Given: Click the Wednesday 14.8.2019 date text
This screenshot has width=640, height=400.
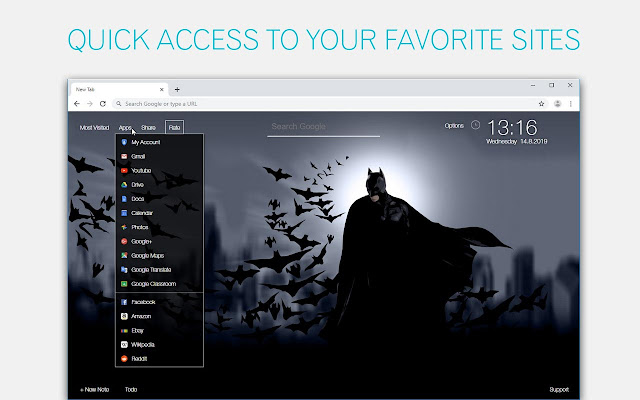Looking at the screenshot, I should point(516,142).
